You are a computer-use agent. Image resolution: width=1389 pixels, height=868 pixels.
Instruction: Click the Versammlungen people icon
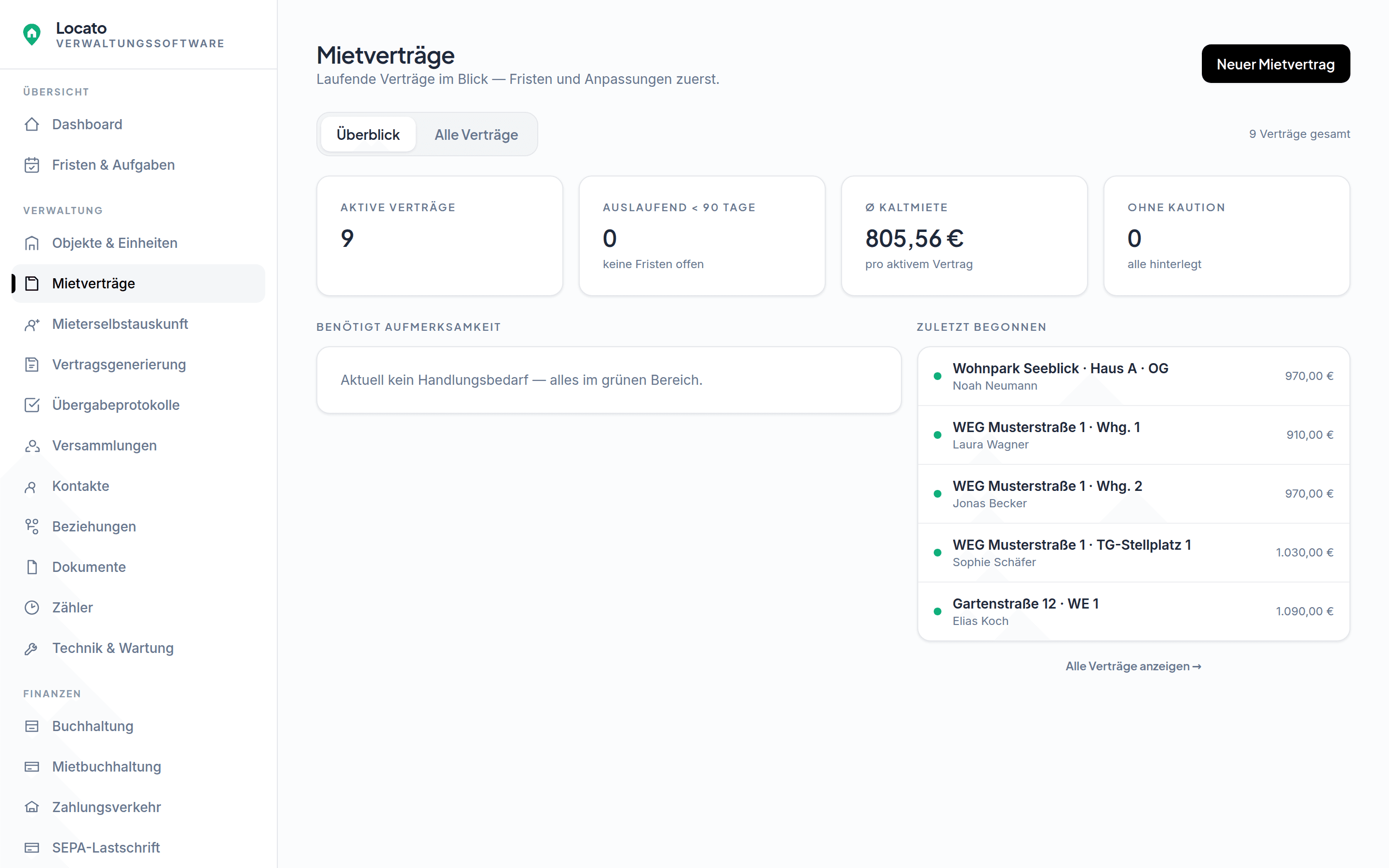pos(31,446)
